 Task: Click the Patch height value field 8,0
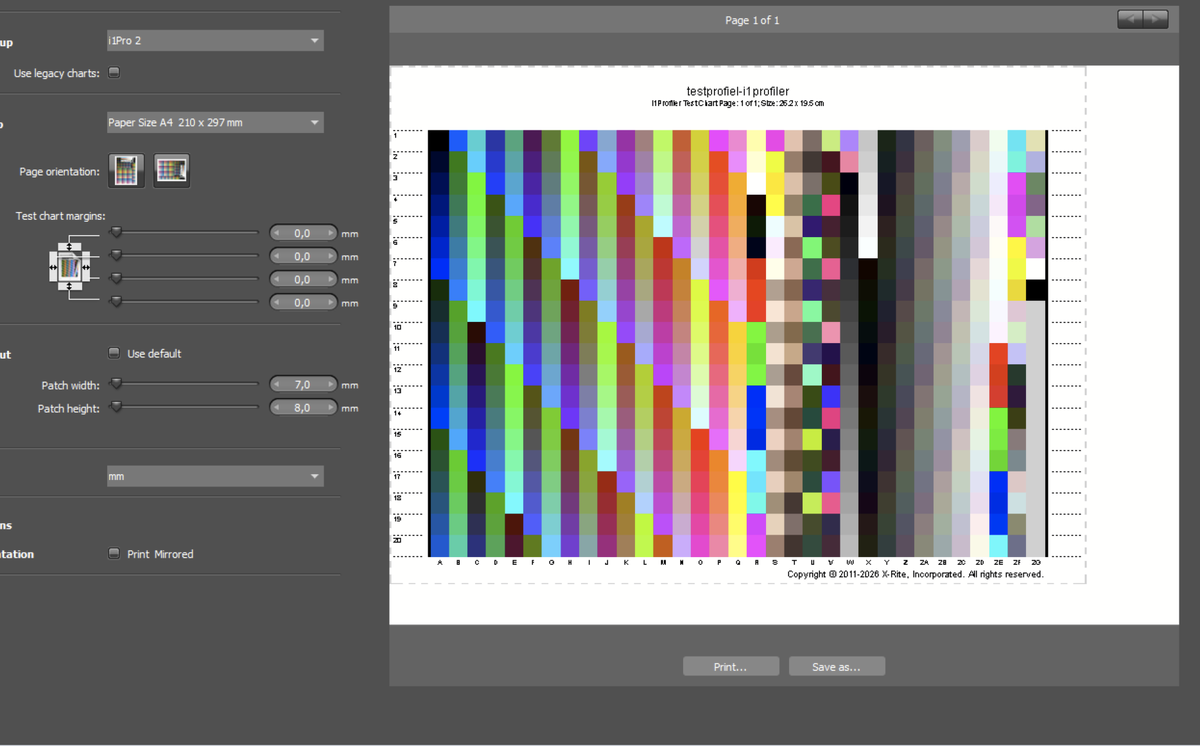pos(303,408)
